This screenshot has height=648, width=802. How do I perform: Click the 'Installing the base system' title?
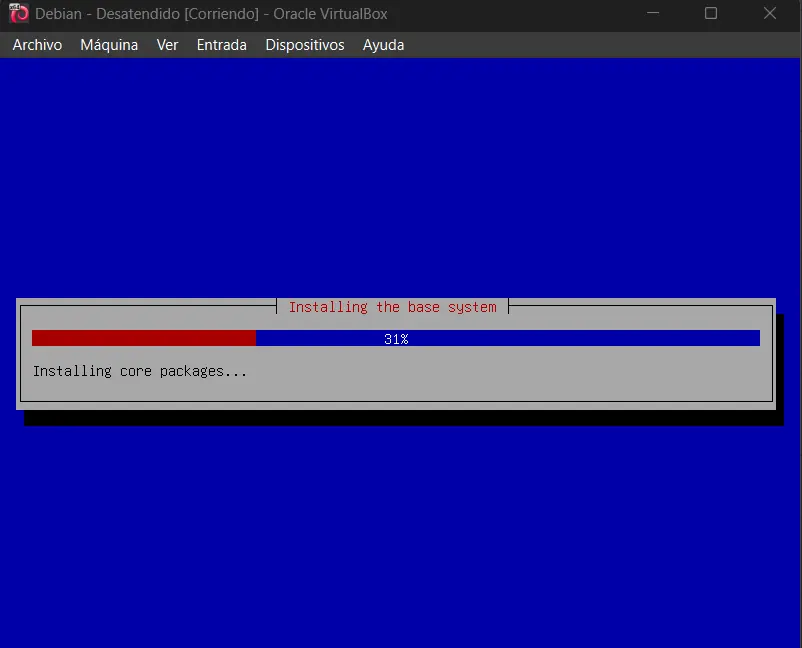(393, 307)
